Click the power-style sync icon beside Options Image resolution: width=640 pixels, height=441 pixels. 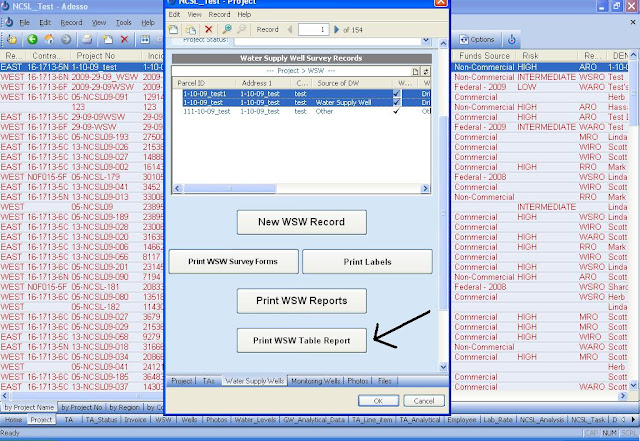coord(511,39)
